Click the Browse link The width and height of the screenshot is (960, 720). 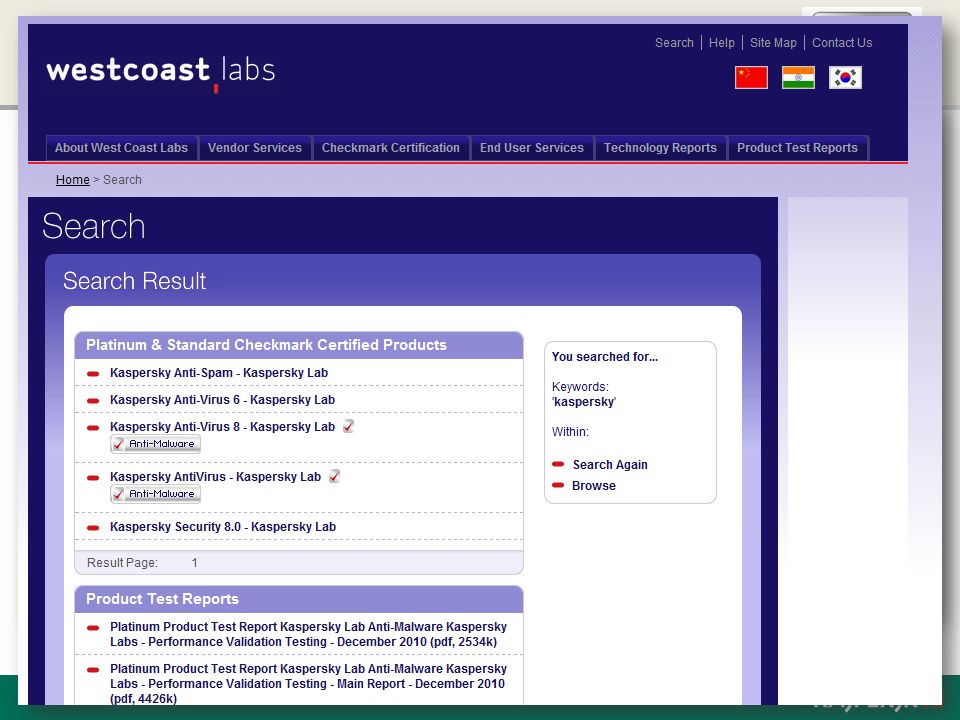pyautogui.click(x=594, y=486)
